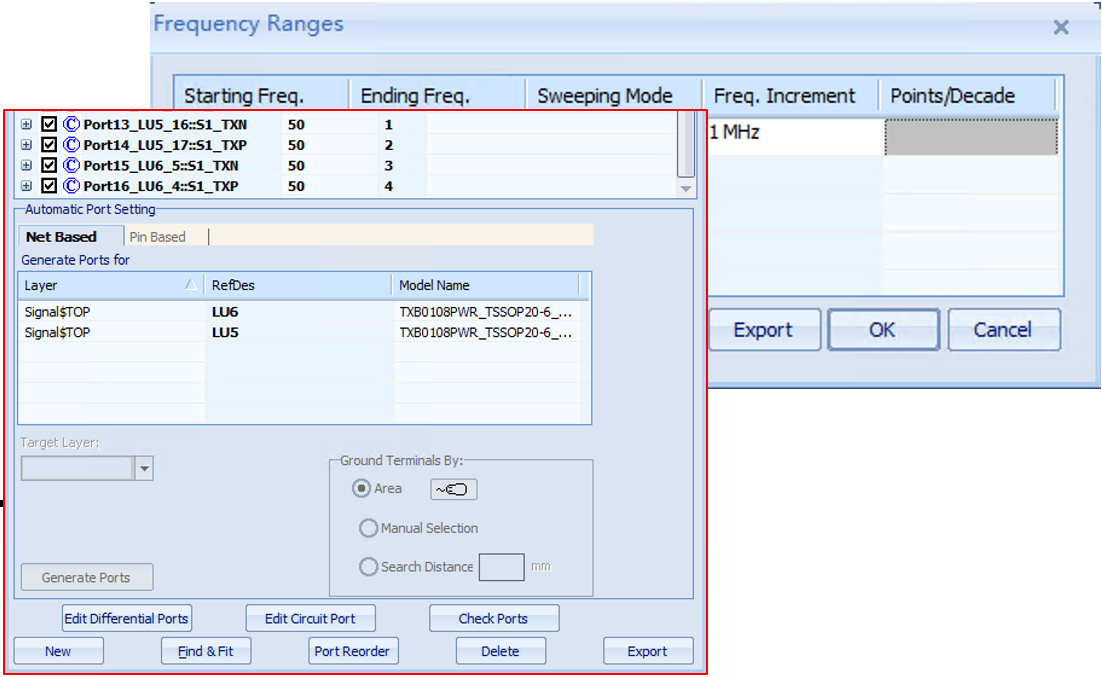Expand the Port16_LU6_4::S1_TXP tree node
The image size is (1102, 677).
coord(26,186)
